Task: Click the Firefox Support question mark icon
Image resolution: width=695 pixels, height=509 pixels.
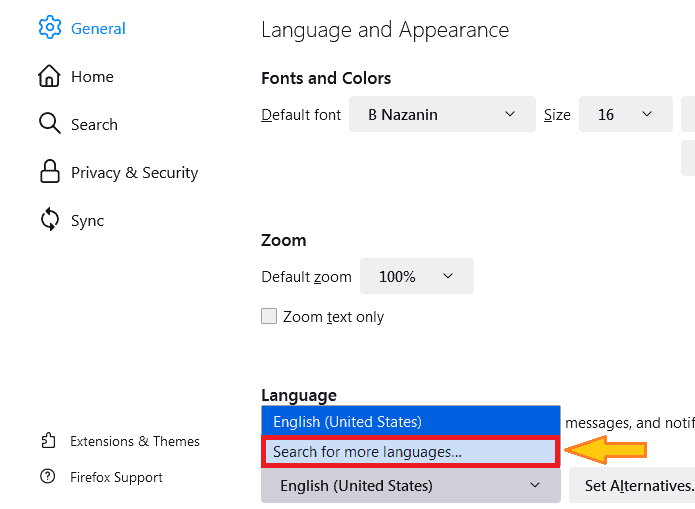Action: point(48,477)
